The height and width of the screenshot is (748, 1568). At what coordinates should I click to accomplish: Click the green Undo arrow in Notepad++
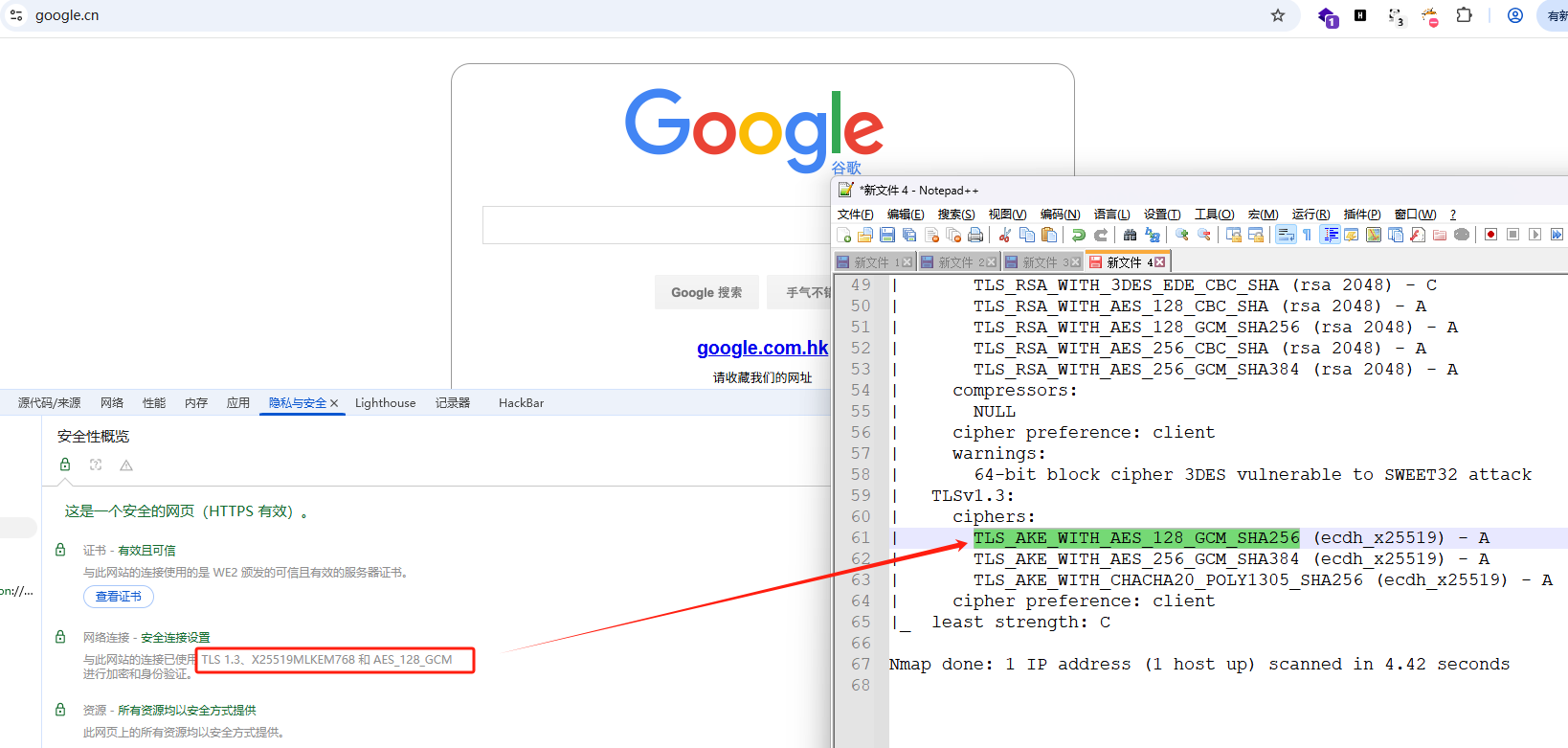pos(1078,235)
